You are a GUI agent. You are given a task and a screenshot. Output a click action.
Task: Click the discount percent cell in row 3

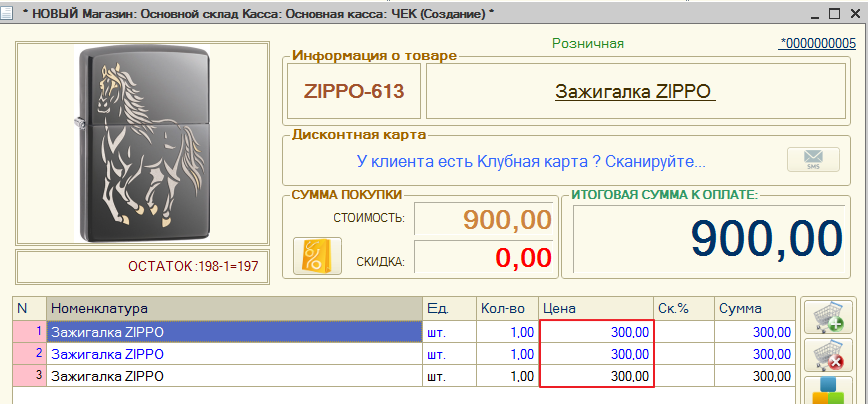(x=684, y=376)
